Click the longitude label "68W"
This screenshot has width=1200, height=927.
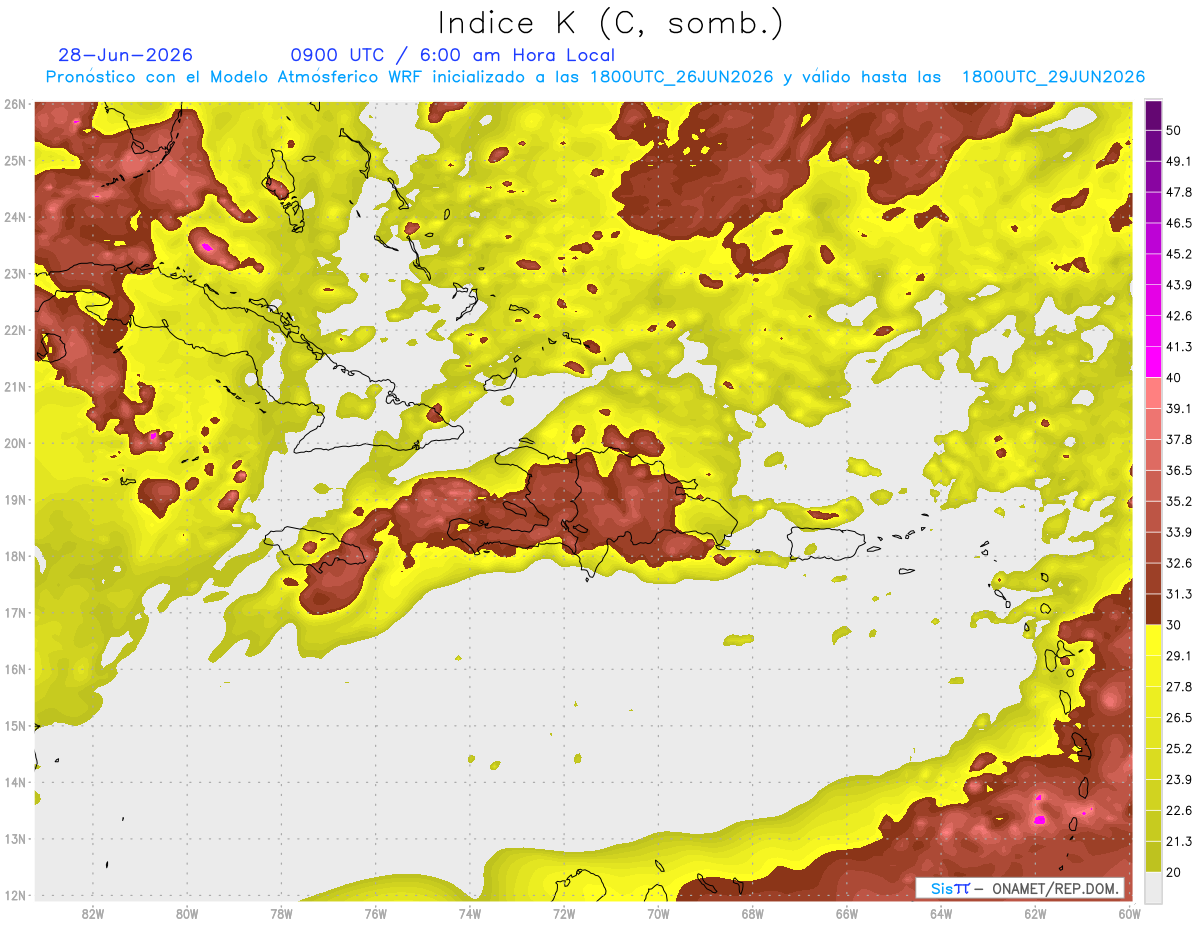[752, 913]
